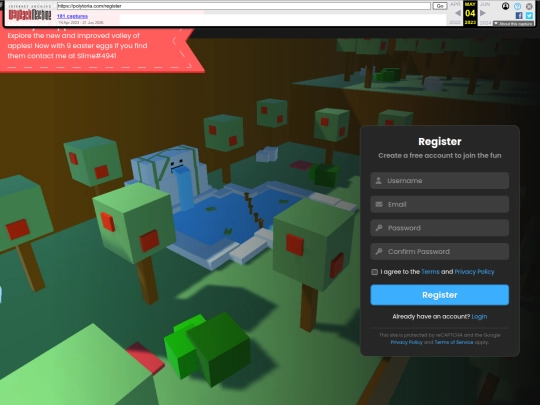Expand About this capture
Image resolution: width=540 pixels, height=405 pixels.
tap(513, 24)
